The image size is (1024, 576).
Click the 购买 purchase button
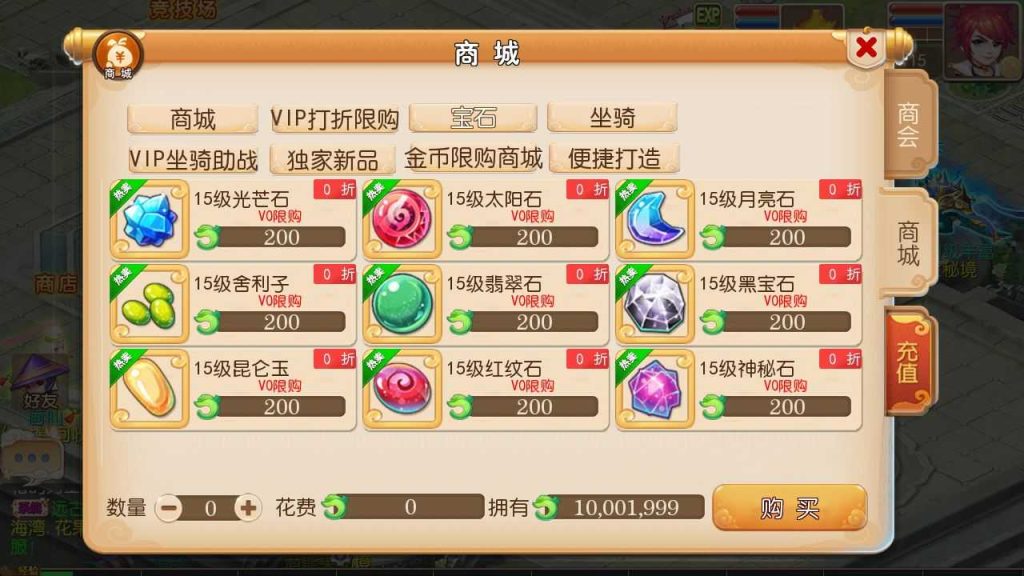pos(790,507)
